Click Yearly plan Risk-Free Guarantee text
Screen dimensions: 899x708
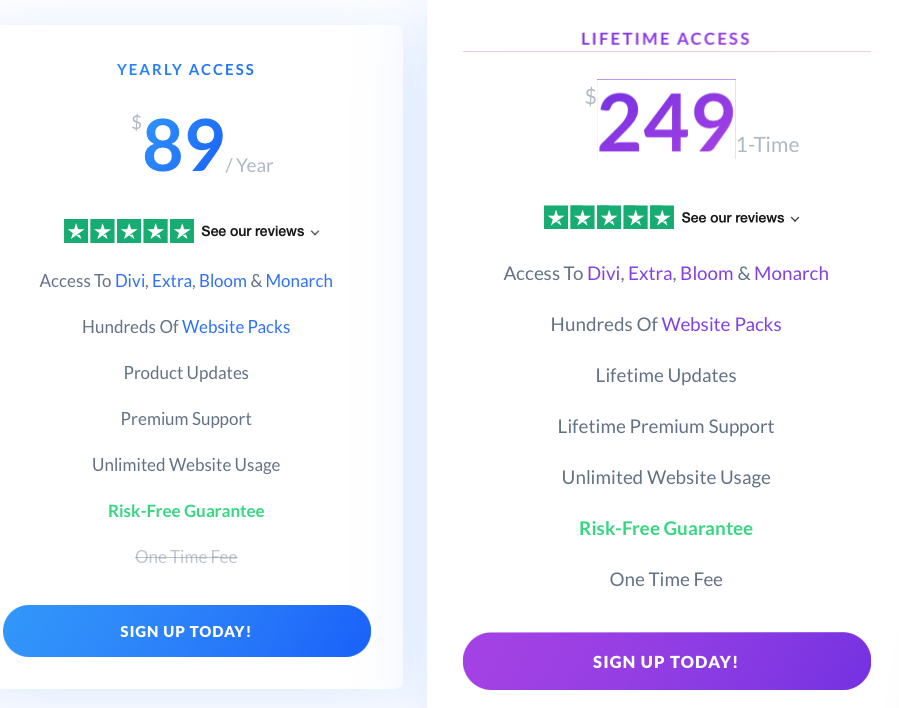(186, 511)
